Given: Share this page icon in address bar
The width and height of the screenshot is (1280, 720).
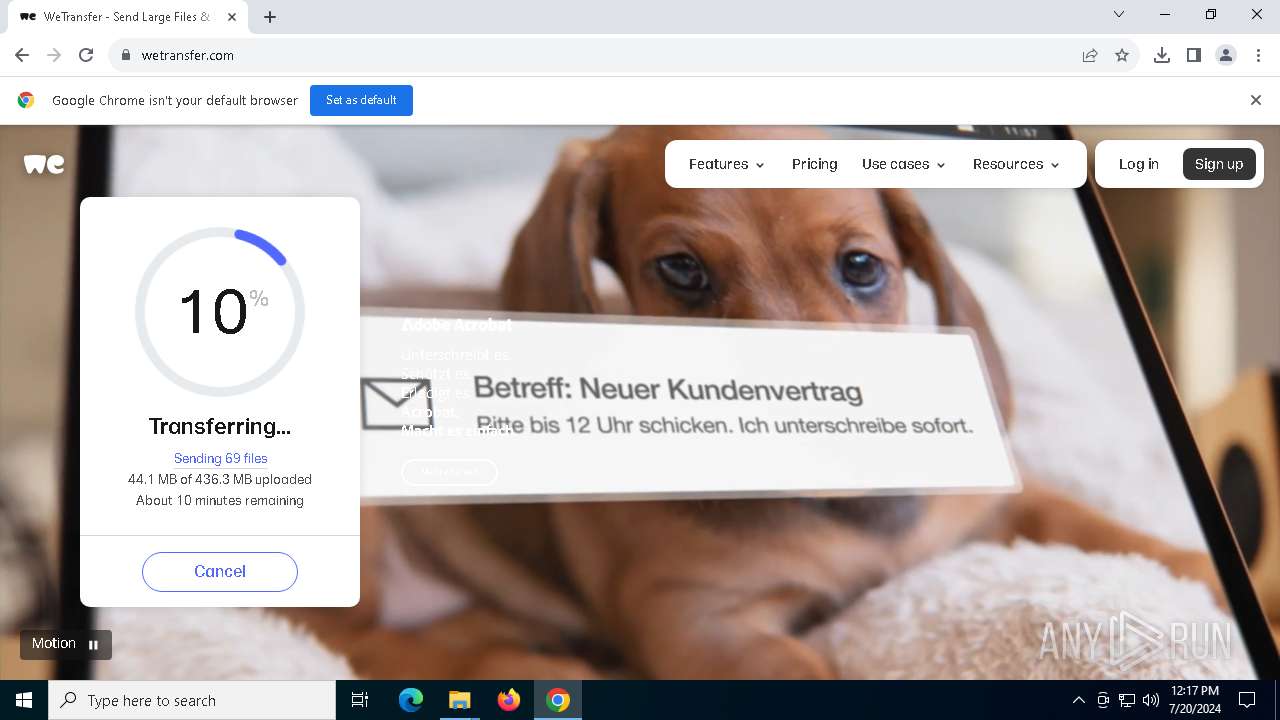Looking at the screenshot, I should (x=1090, y=55).
